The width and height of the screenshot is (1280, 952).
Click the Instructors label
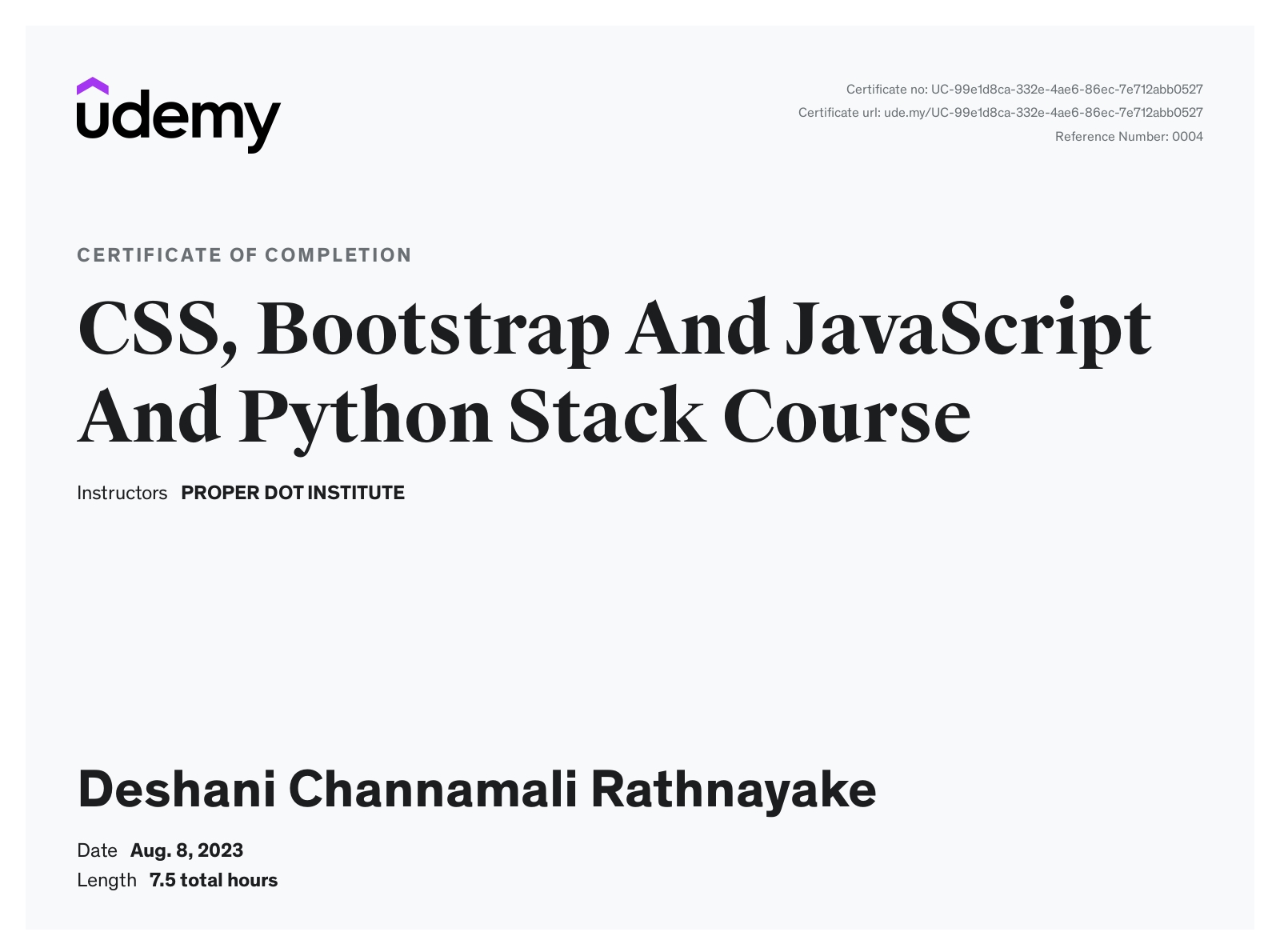[x=122, y=493]
